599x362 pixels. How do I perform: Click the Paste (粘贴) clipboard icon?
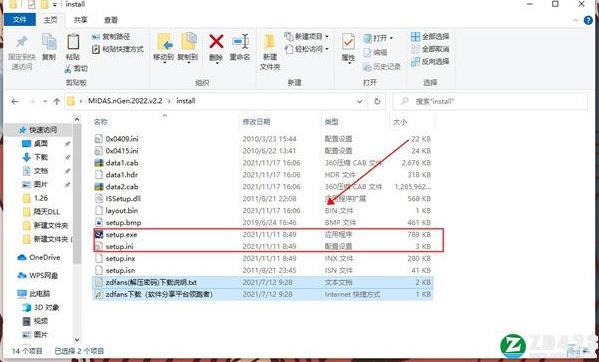tap(73, 42)
